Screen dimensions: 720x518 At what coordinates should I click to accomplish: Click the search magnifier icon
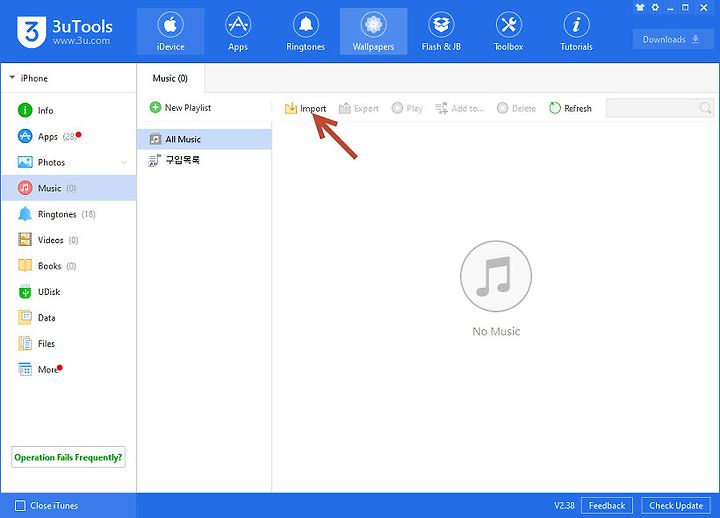coord(706,108)
